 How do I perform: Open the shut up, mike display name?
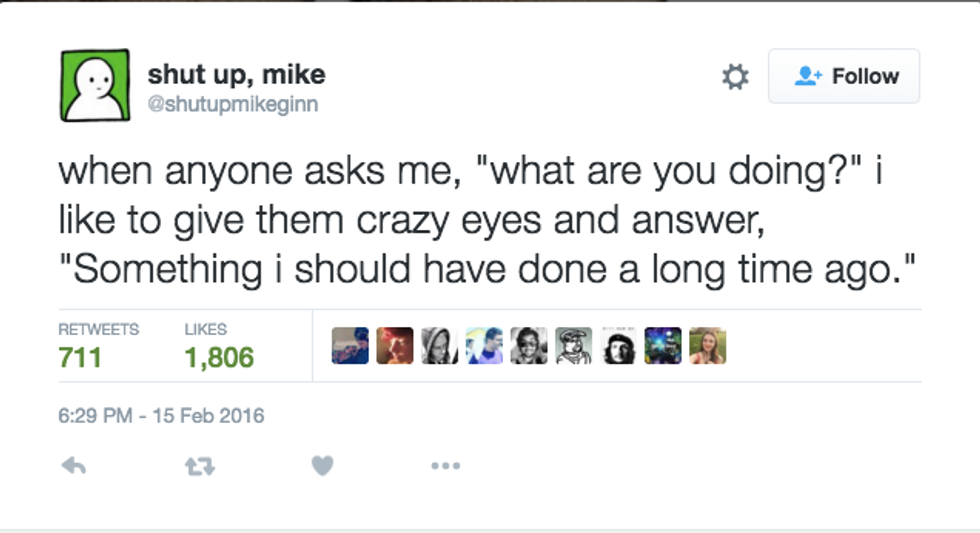click(x=236, y=74)
